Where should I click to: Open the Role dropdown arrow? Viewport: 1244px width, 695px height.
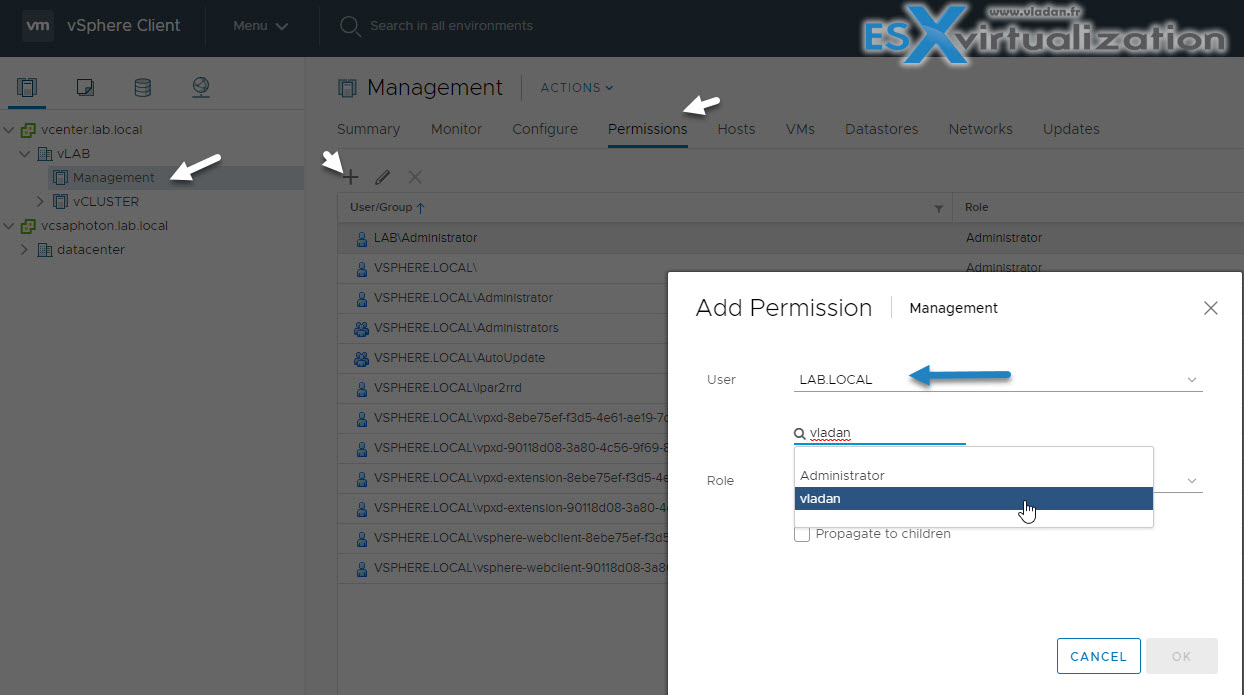1192,481
